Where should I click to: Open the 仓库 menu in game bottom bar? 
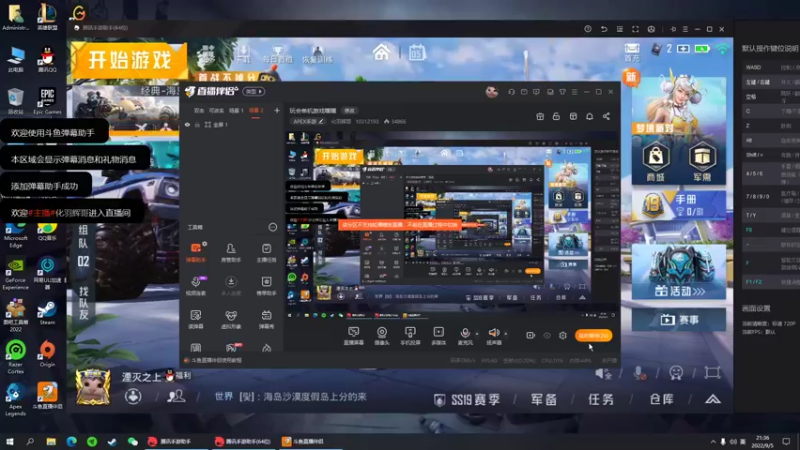pos(661,399)
